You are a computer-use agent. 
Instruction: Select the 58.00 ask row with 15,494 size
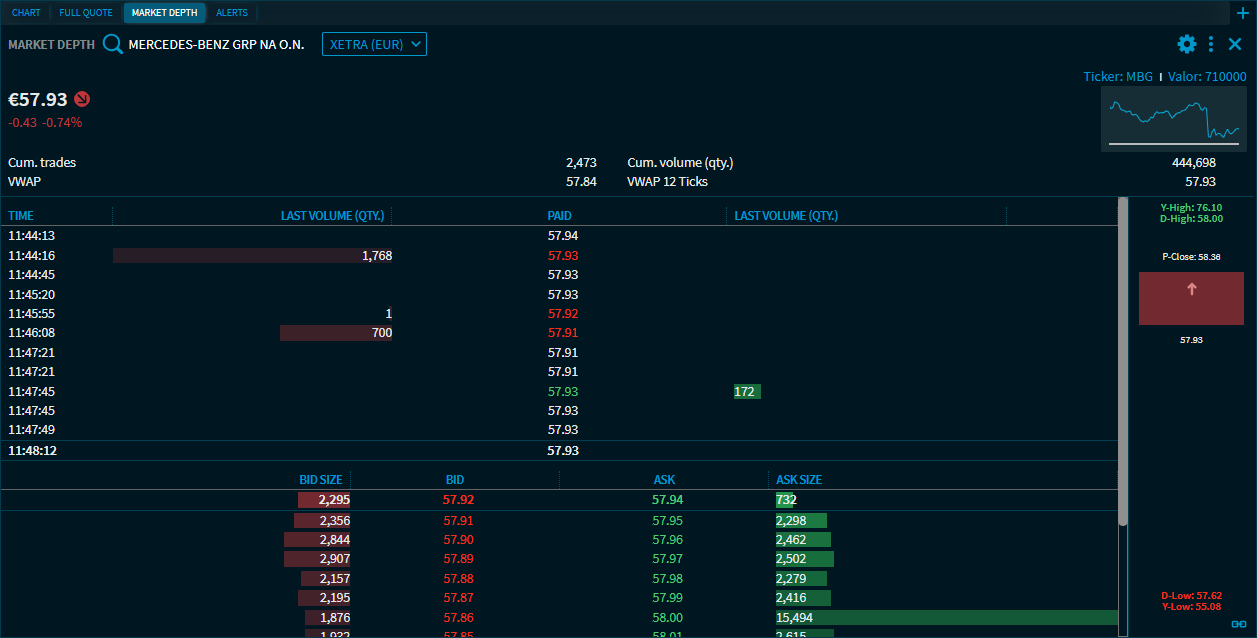pyautogui.click(x=668, y=618)
